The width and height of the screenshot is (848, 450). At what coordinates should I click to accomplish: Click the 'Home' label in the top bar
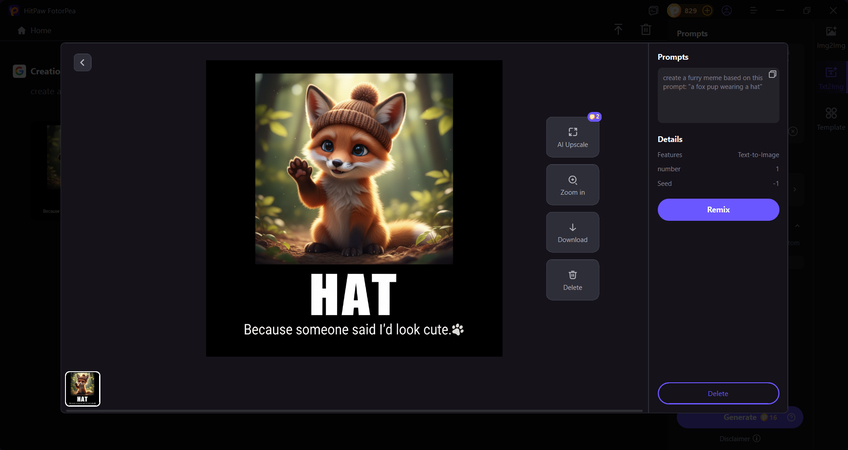point(41,30)
